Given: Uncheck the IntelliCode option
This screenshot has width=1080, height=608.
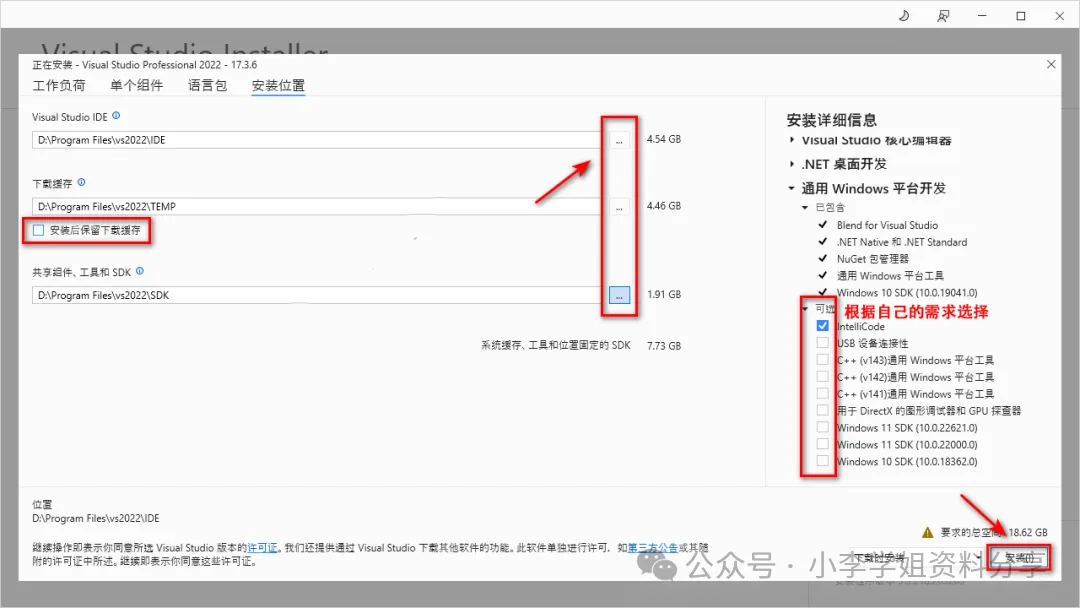Looking at the screenshot, I should (x=822, y=326).
